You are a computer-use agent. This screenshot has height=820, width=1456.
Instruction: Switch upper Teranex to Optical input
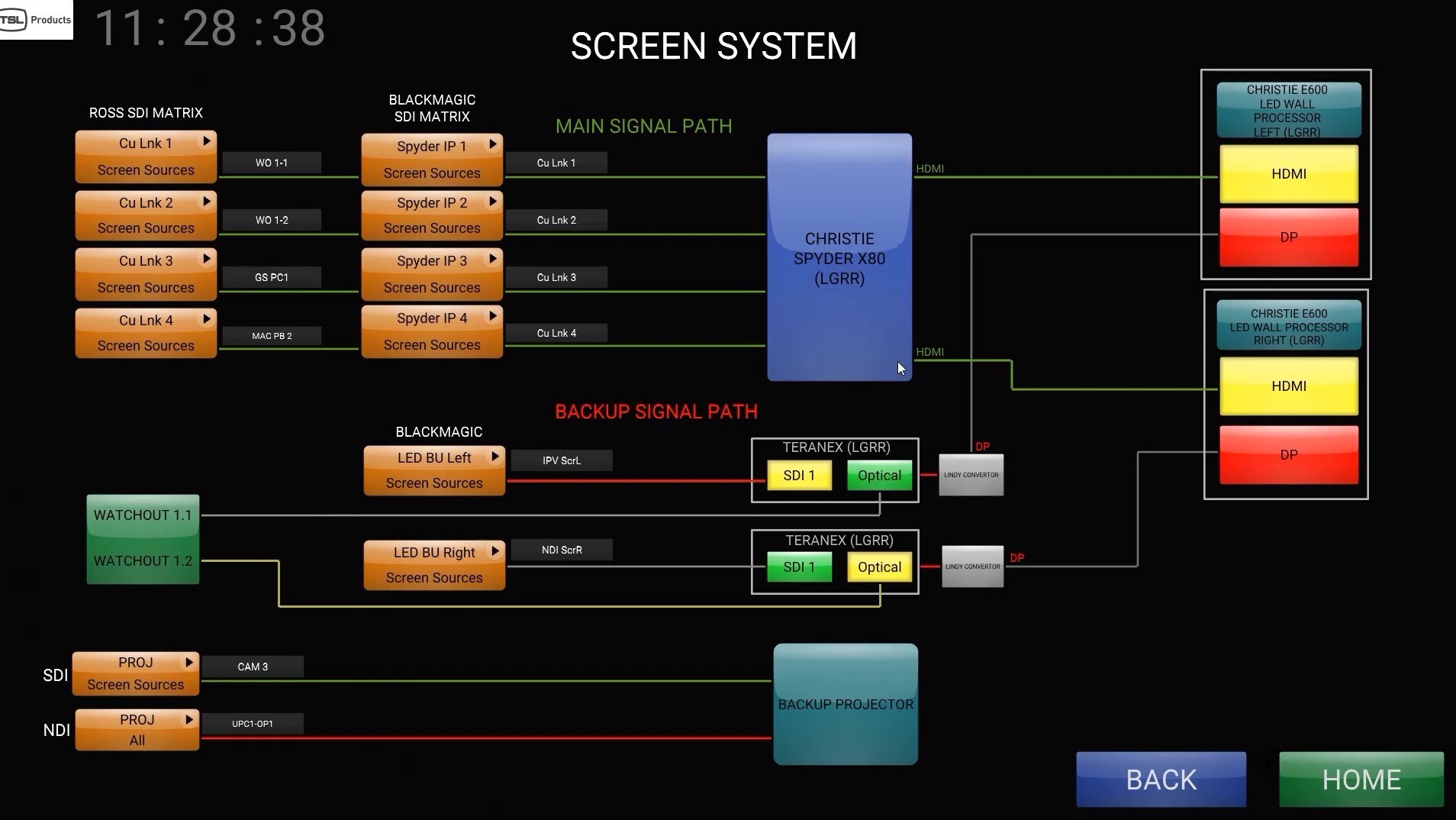click(x=879, y=476)
